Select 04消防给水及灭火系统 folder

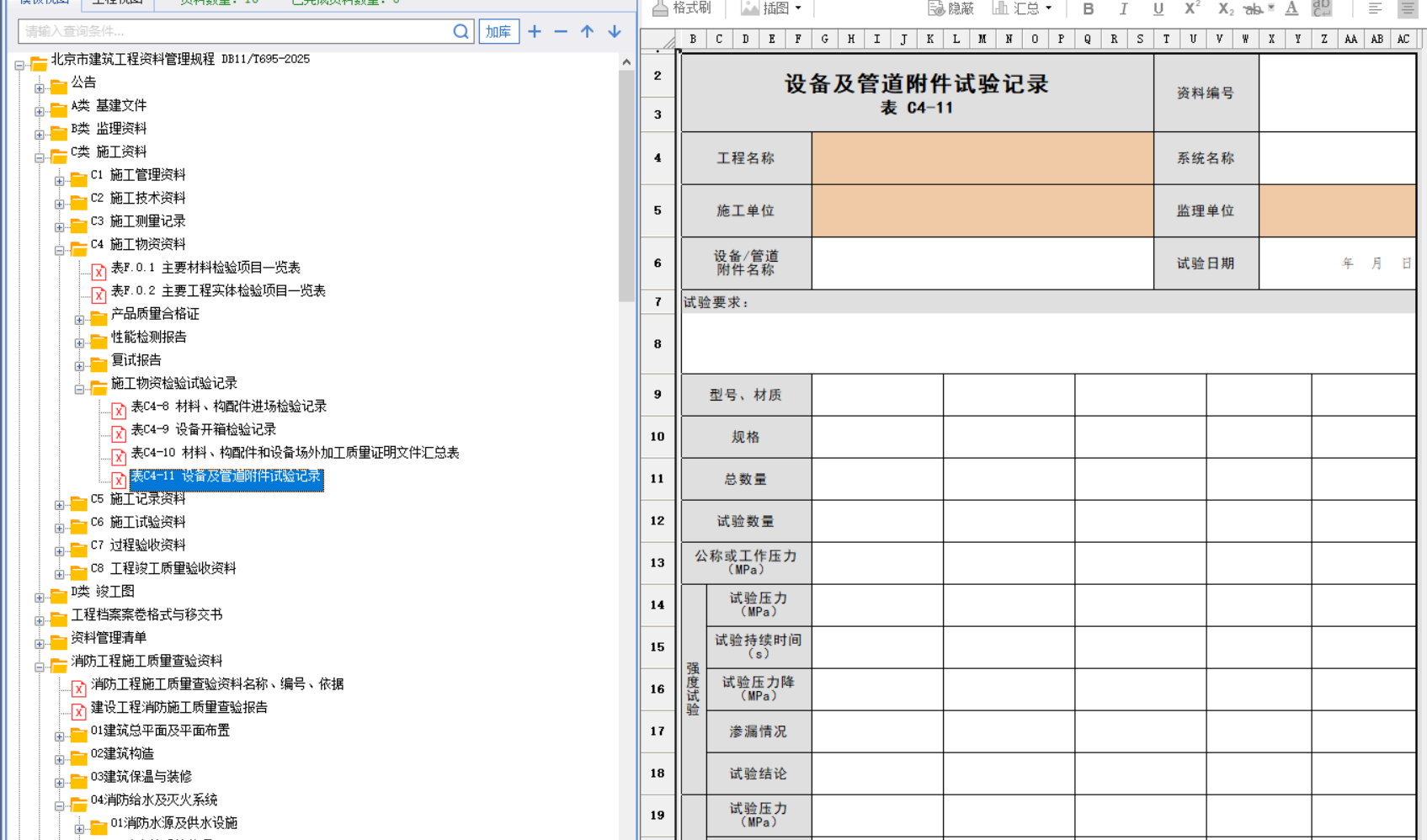click(154, 800)
